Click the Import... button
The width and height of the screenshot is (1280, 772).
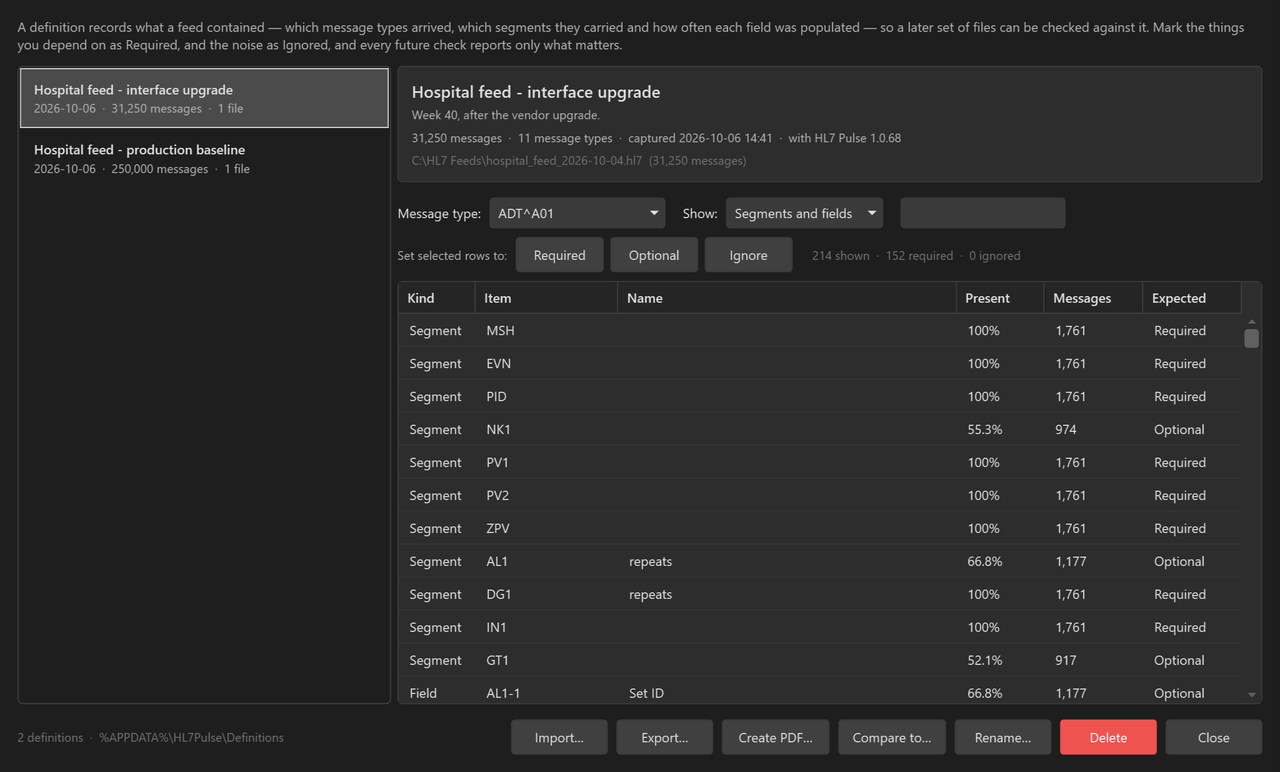[559, 737]
